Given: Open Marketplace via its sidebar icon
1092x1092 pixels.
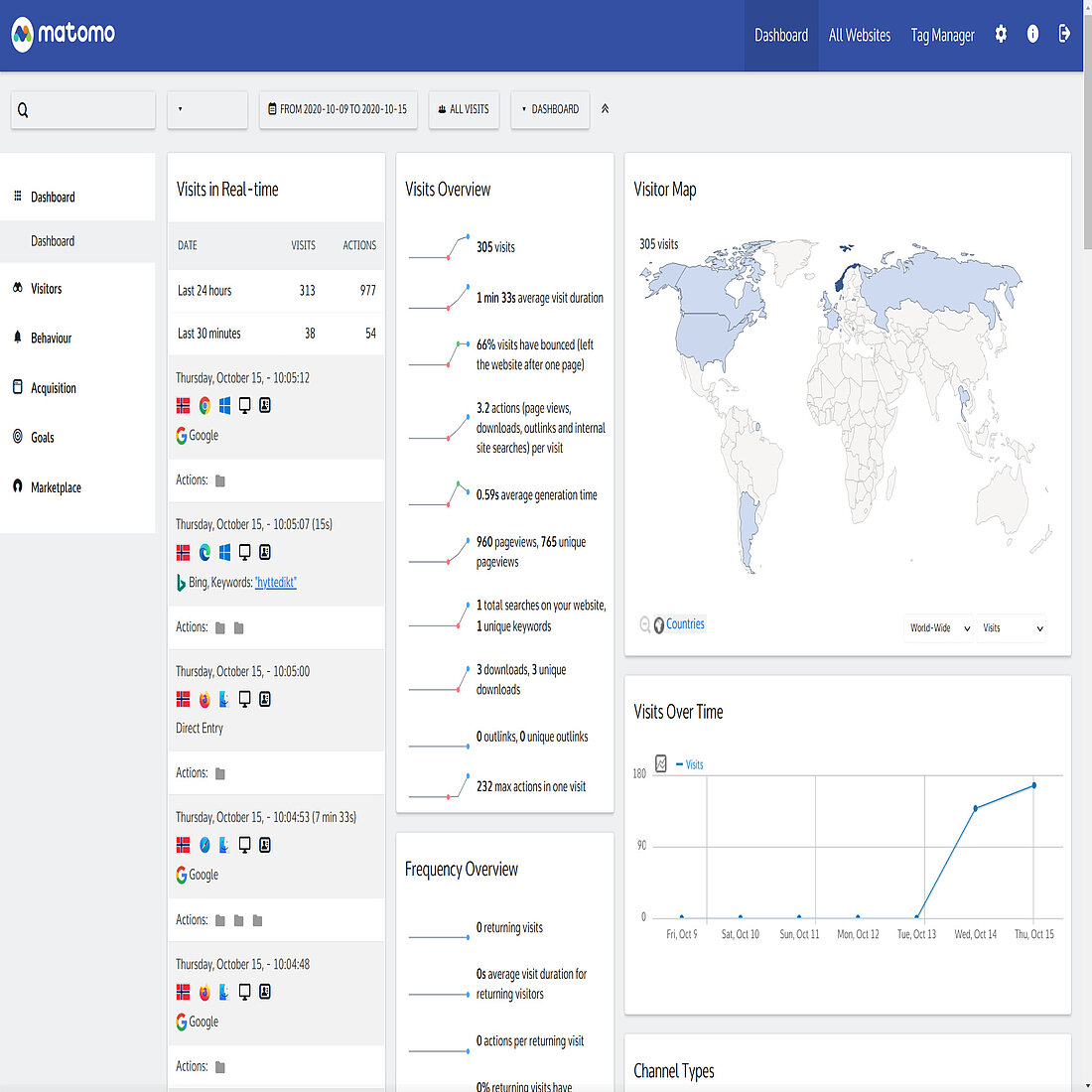Looking at the screenshot, I should click(x=17, y=486).
